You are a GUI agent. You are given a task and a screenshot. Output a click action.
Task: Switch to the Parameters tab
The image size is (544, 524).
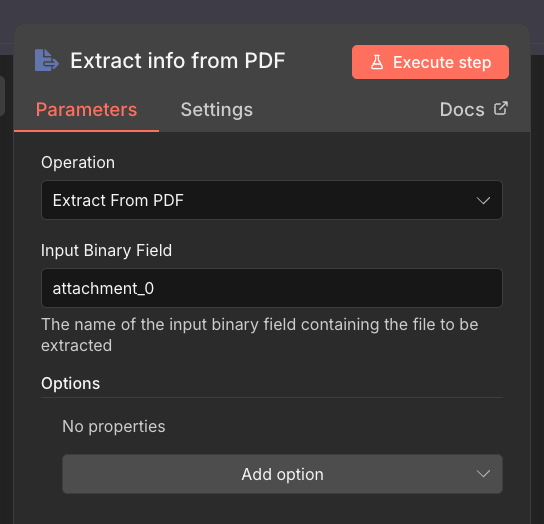(86, 110)
